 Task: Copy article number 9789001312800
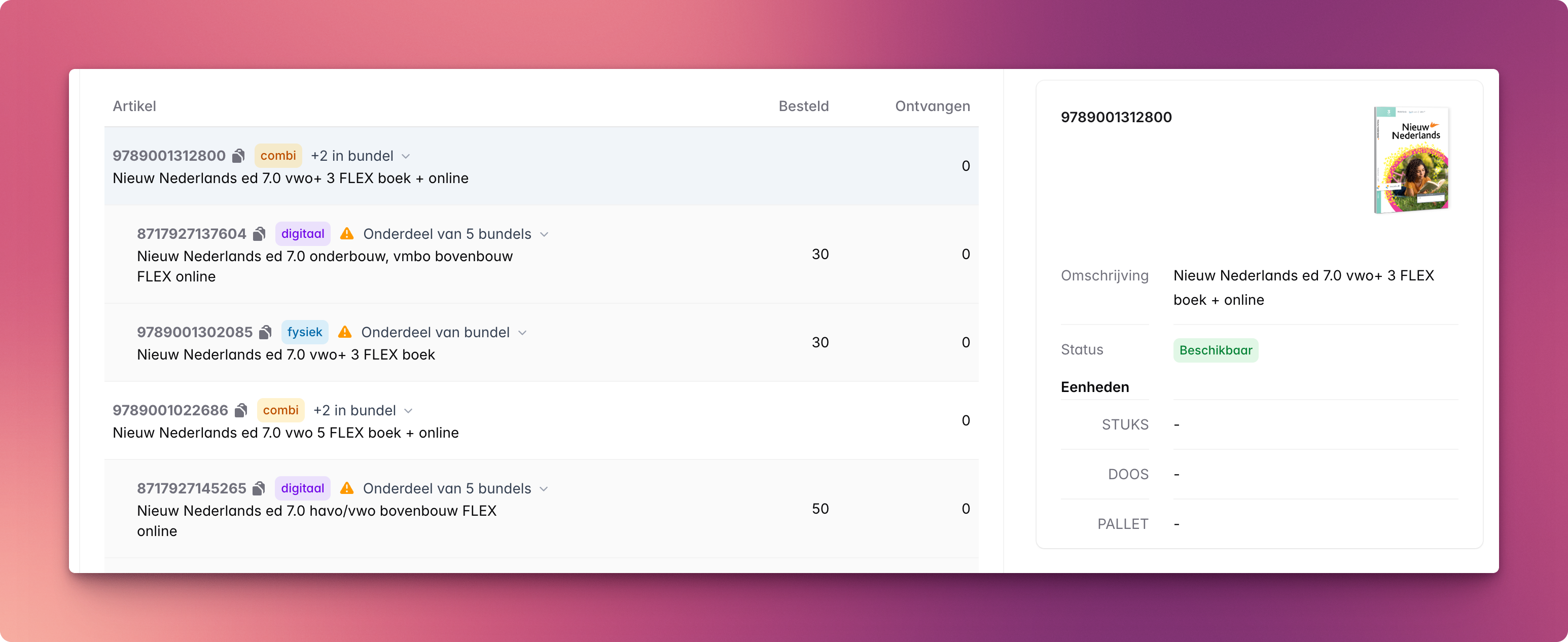click(x=239, y=156)
